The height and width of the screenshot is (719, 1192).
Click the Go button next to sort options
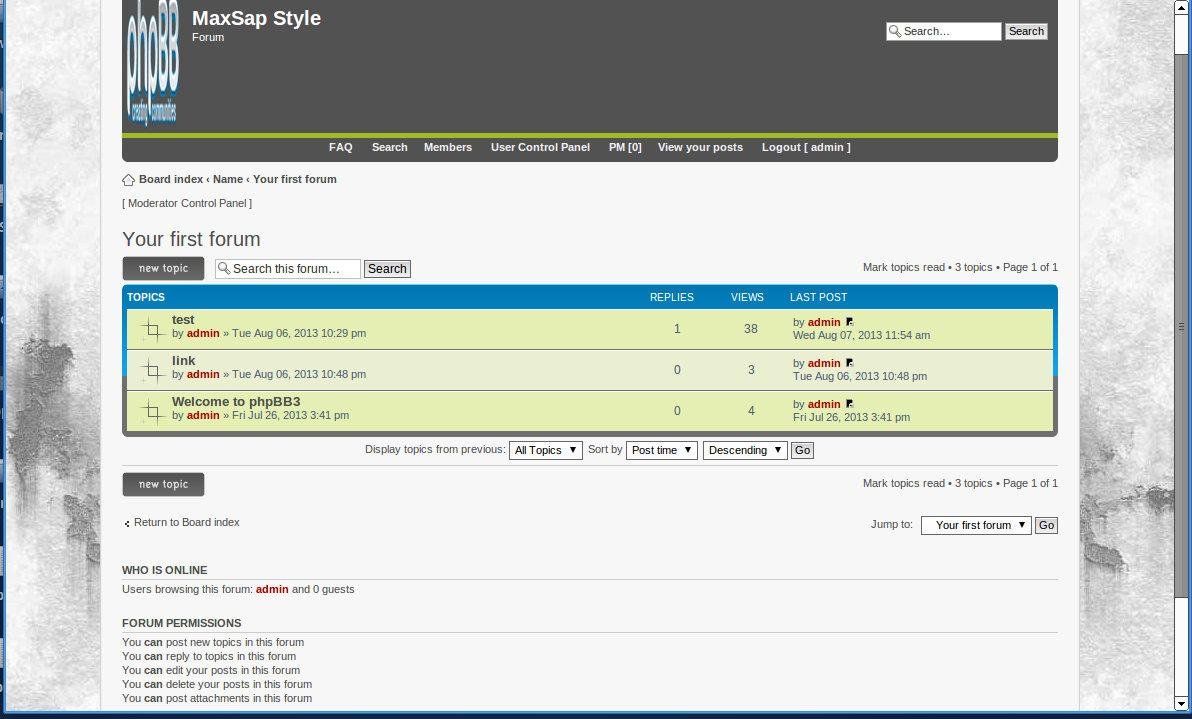pos(802,450)
